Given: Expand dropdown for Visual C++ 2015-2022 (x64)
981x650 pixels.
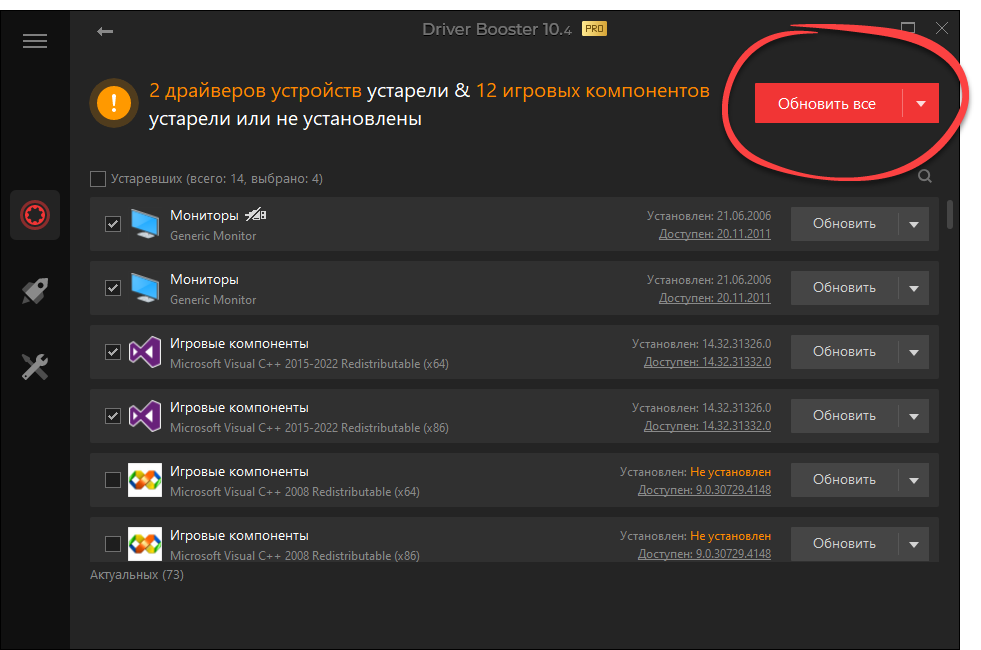Looking at the screenshot, I should point(914,352).
